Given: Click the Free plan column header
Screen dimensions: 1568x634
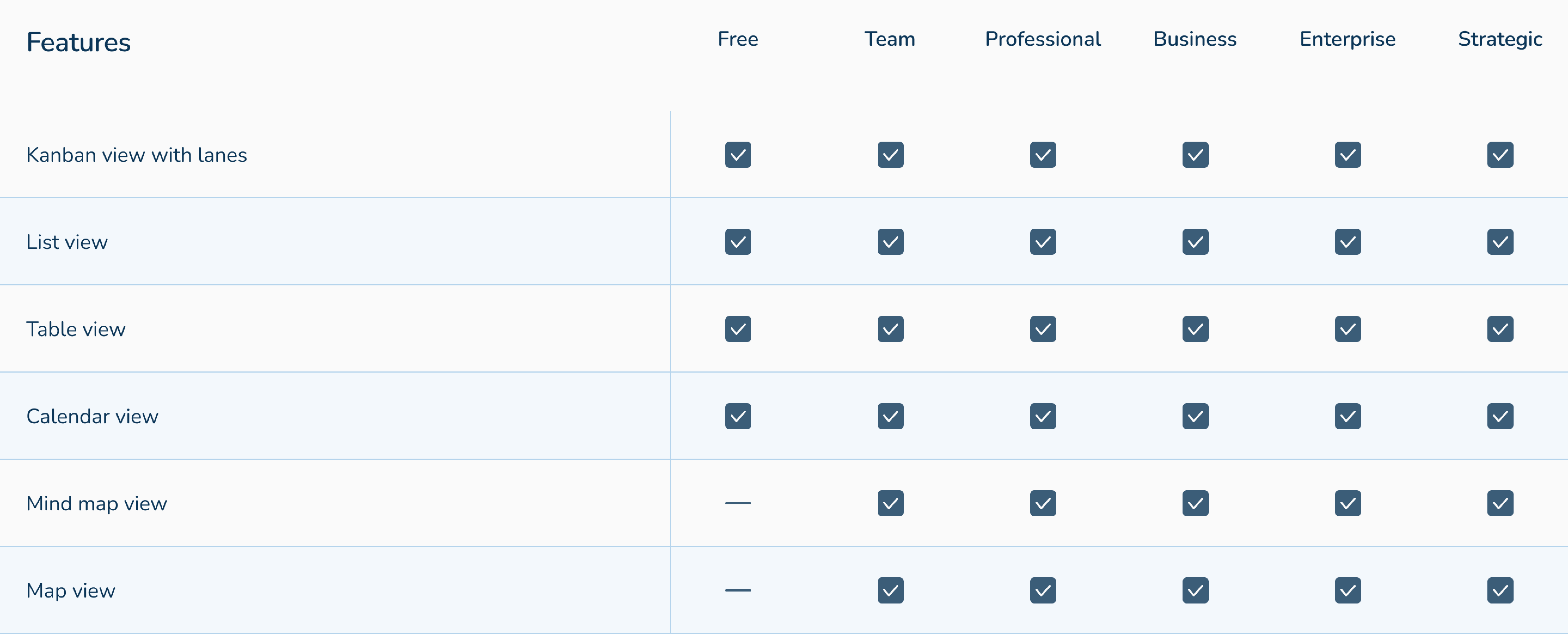Looking at the screenshot, I should click(x=738, y=39).
